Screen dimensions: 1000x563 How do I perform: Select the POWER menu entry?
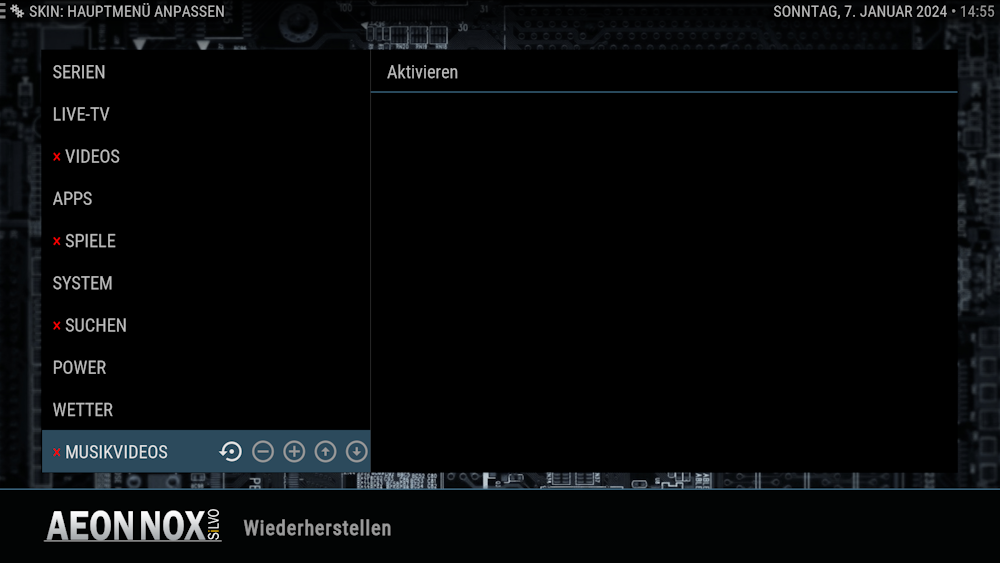(206, 367)
